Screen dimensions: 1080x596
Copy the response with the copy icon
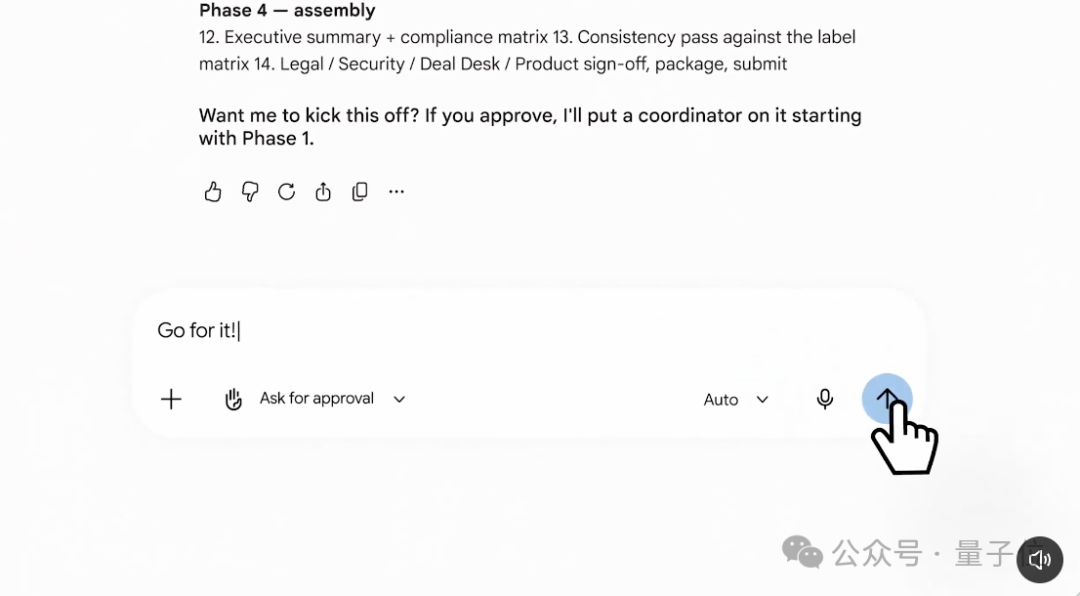coord(360,192)
